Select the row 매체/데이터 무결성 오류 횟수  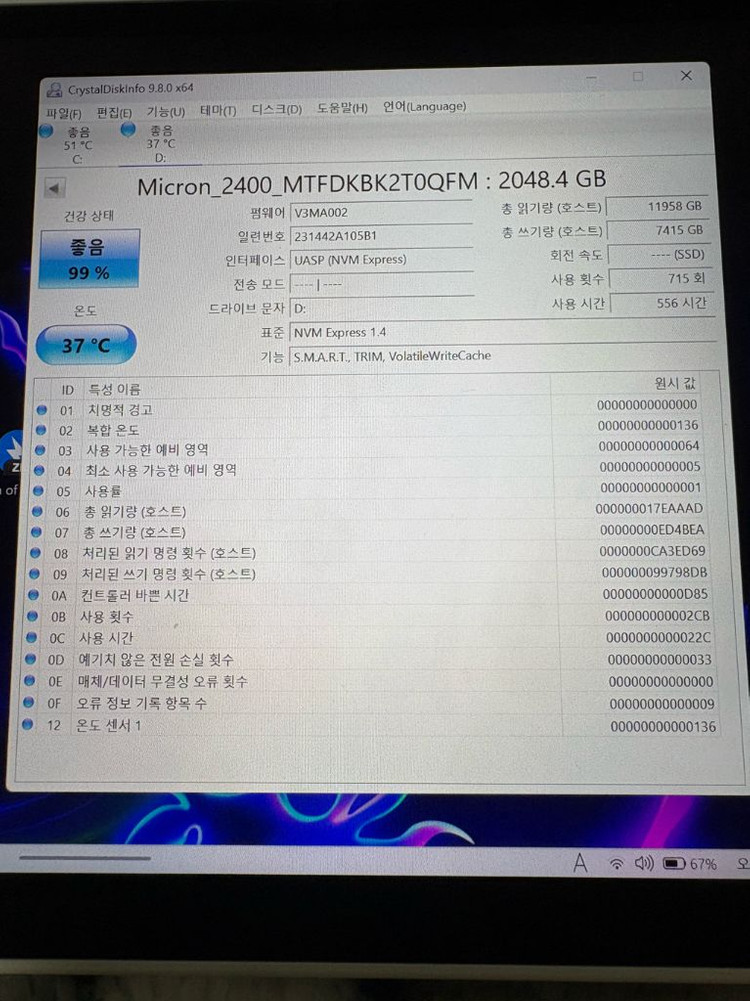[x=368, y=681]
